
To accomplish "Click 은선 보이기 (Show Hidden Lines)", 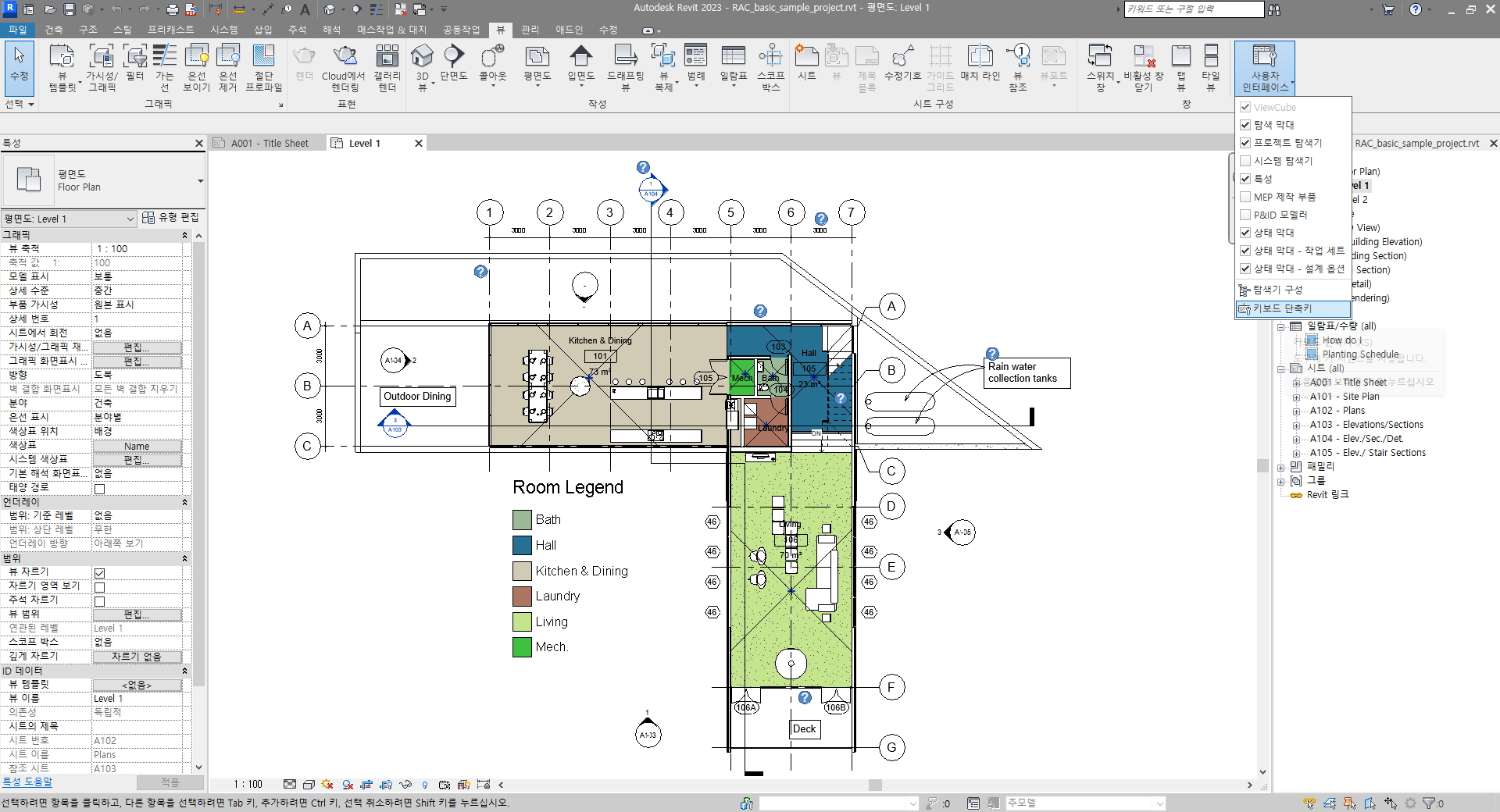I will 196,67.
